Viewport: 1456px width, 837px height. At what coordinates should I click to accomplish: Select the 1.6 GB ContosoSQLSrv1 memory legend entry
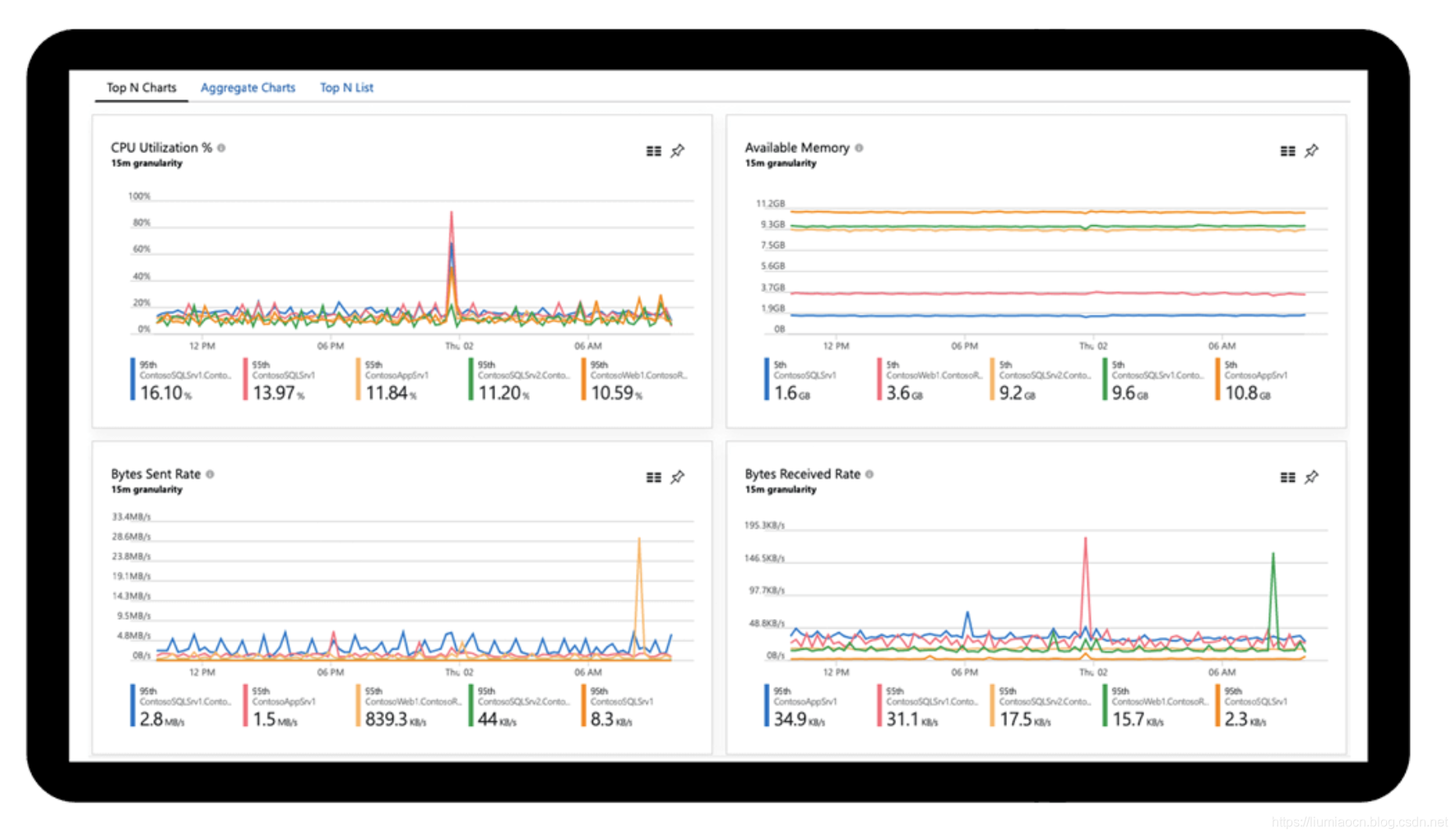802,381
